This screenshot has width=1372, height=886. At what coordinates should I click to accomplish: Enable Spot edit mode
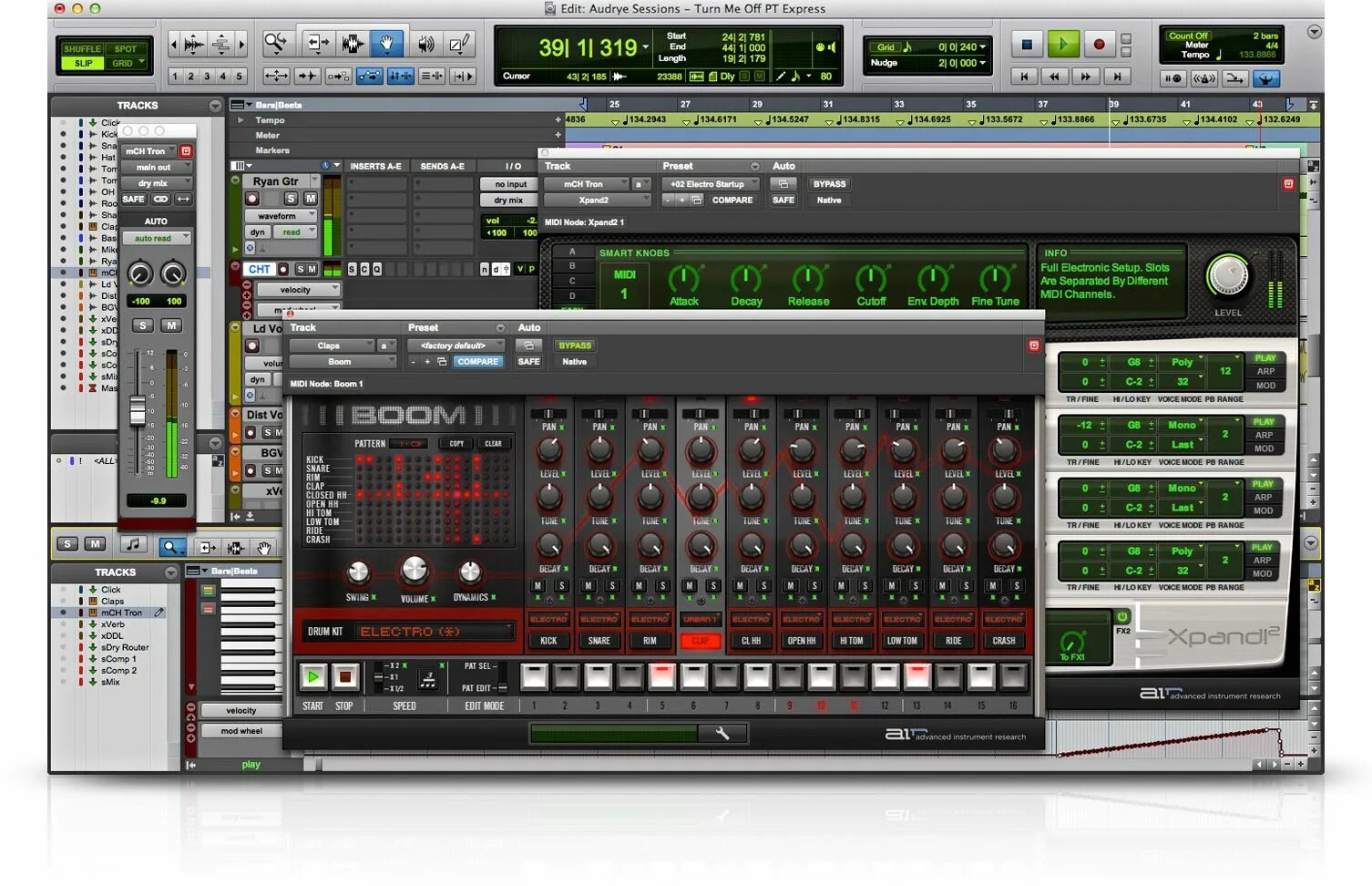[125, 49]
